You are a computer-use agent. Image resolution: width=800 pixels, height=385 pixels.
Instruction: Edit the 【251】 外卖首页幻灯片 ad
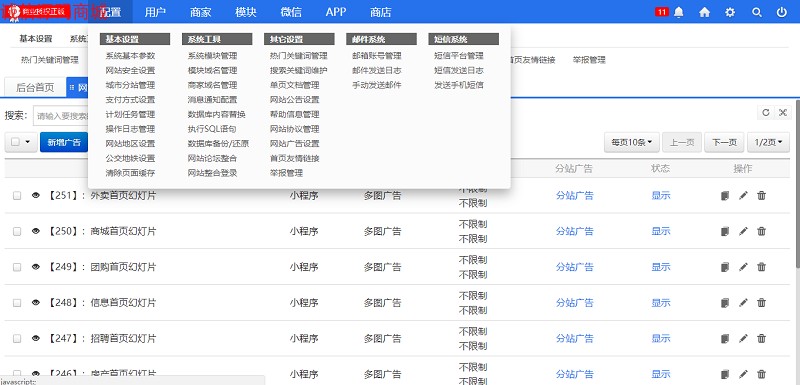[x=743, y=195]
